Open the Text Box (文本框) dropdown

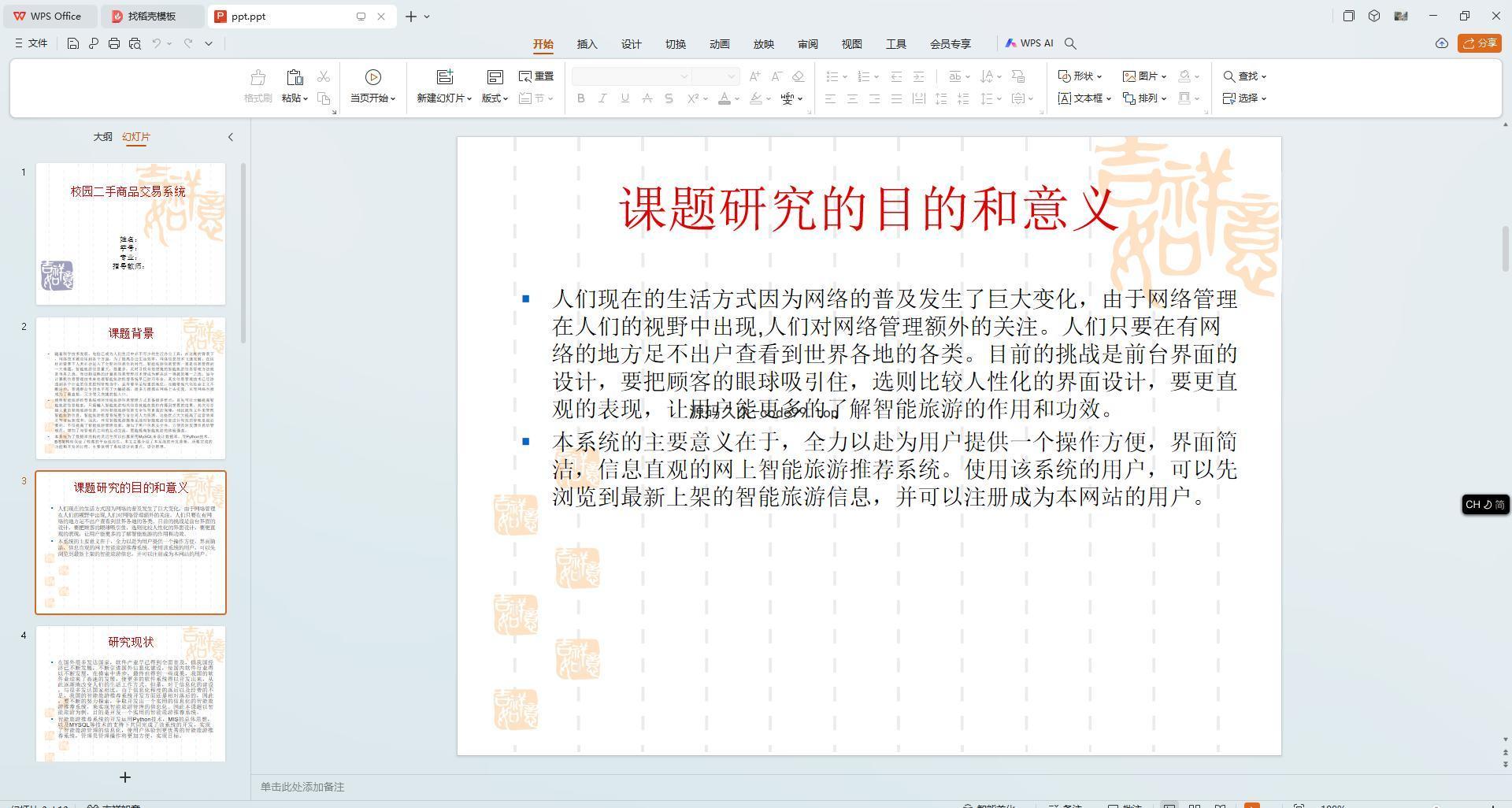click(1084, 98)
